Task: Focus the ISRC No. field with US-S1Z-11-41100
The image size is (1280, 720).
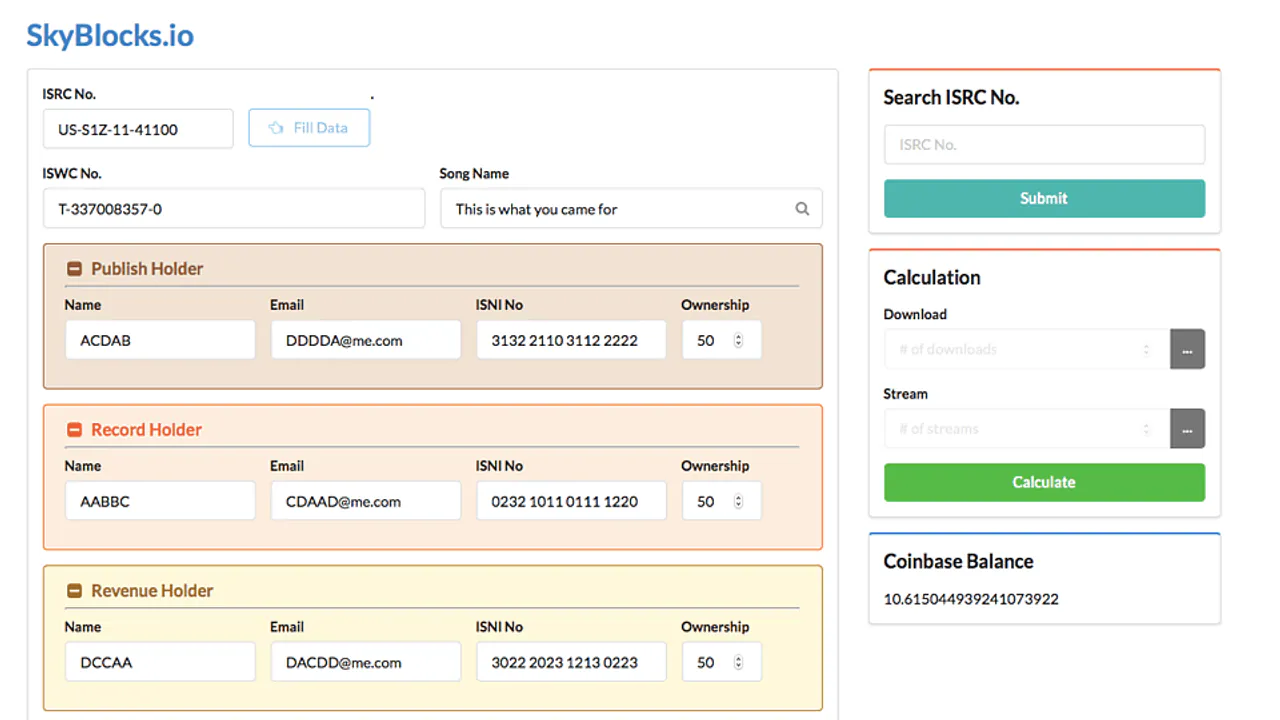Action: point(138,129)
